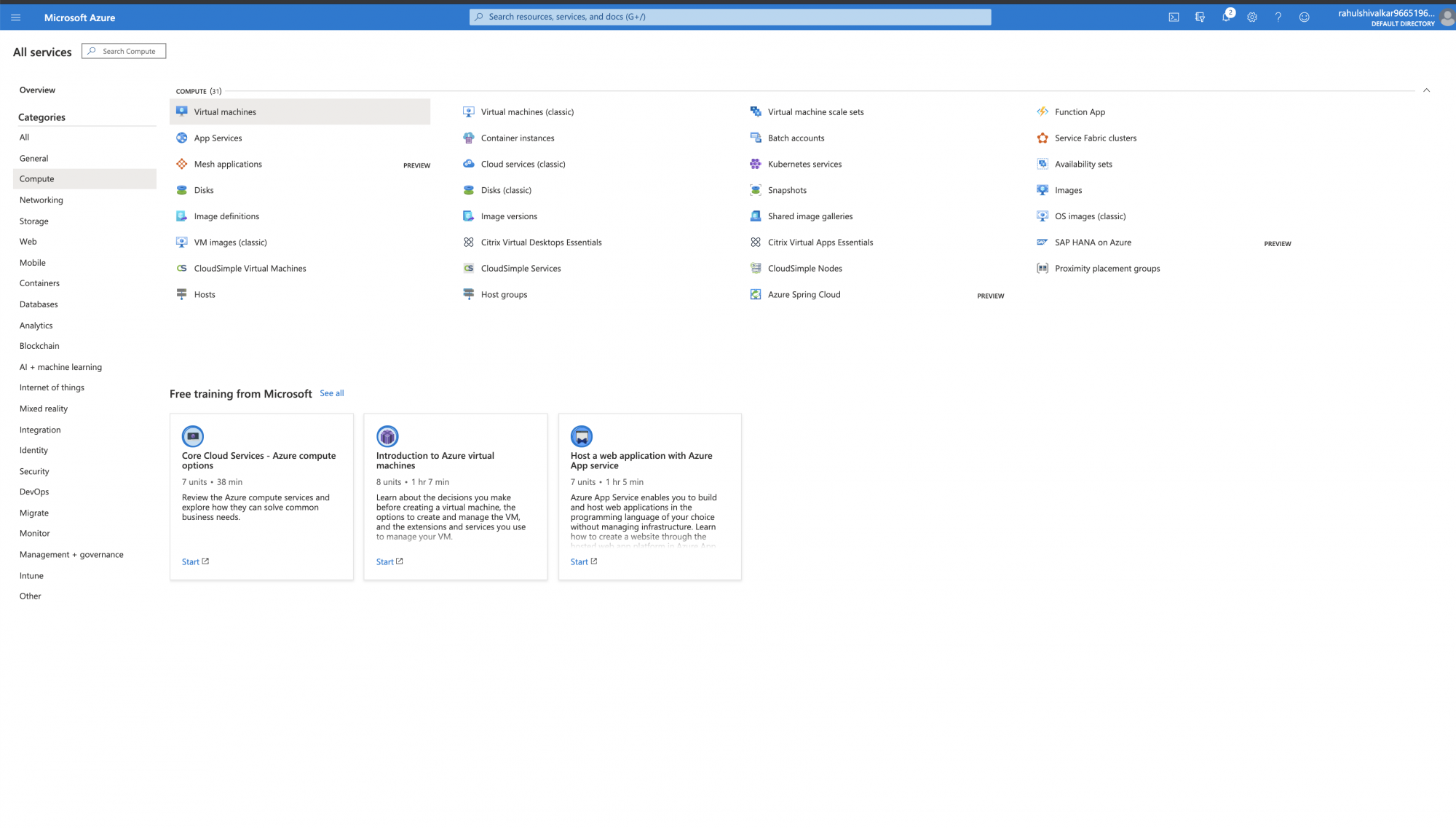The width and height of the screenshot is (1456, 828).
Task: Open Azure Cloud Shell from the top bar
Action: [1174, 16]
